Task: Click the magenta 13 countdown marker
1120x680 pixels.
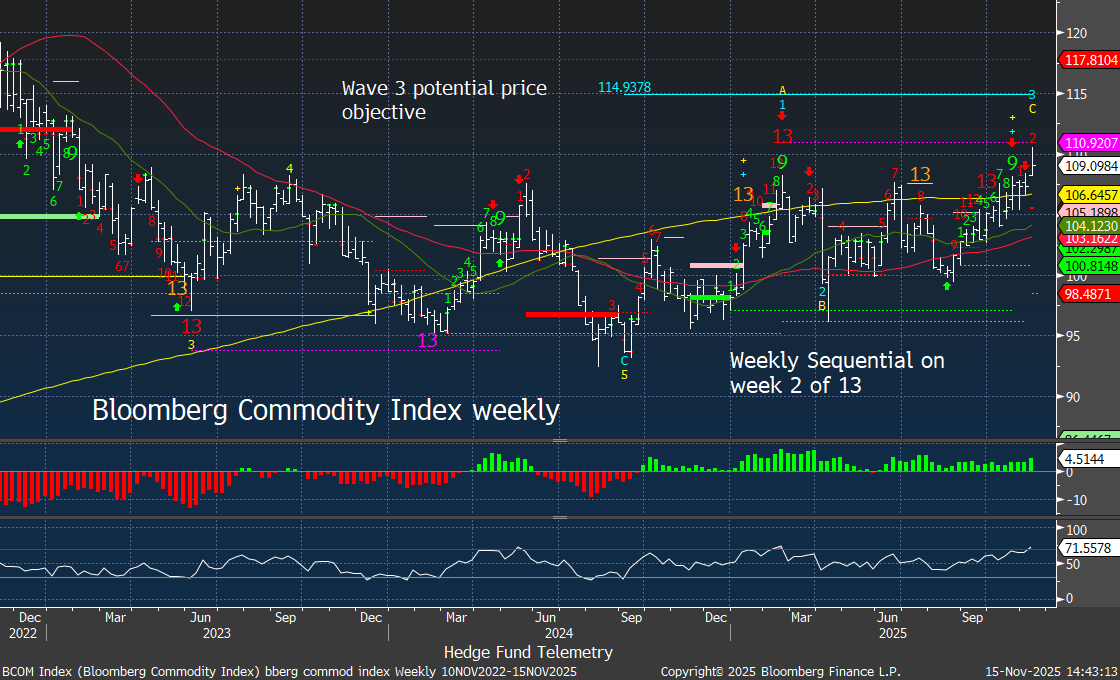Action: tap(427, 340)
